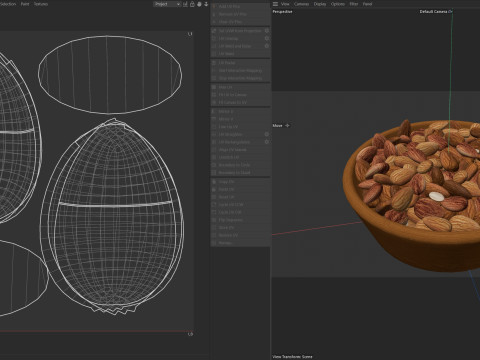Click the Copy UV command
The image size is (480, 360).
(240, 182)
